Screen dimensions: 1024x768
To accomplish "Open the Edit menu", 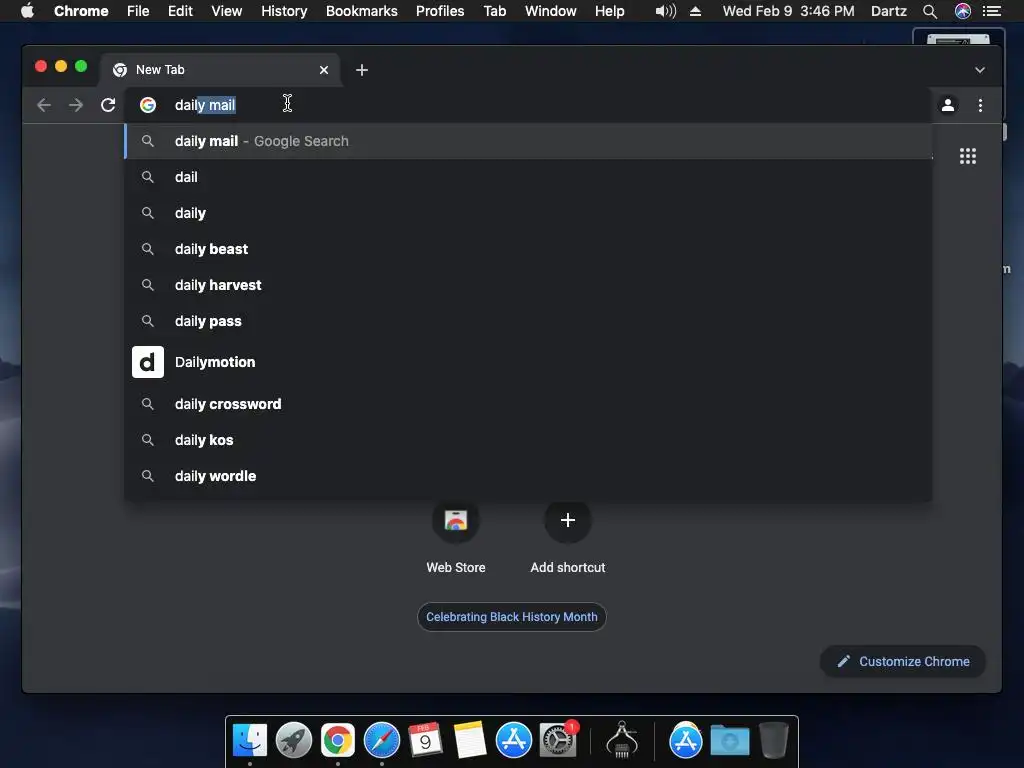I will pos(180,11).
